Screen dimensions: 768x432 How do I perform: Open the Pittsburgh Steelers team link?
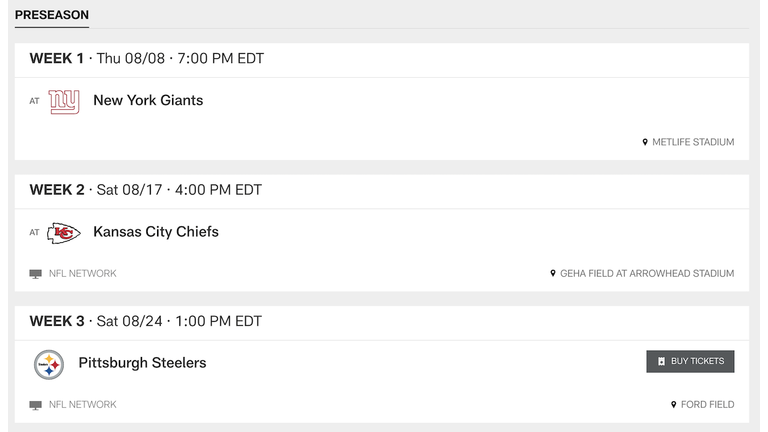(143, 363)
